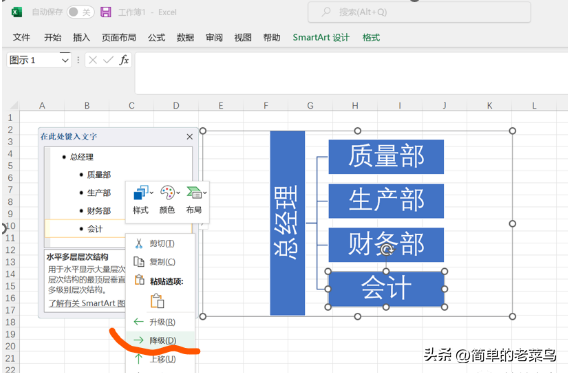Image resolution: width=568 pixels, height=373 pixels.
Task: Click the fx insert function icon
Action: pyautogui.click(x=124, y=60)
